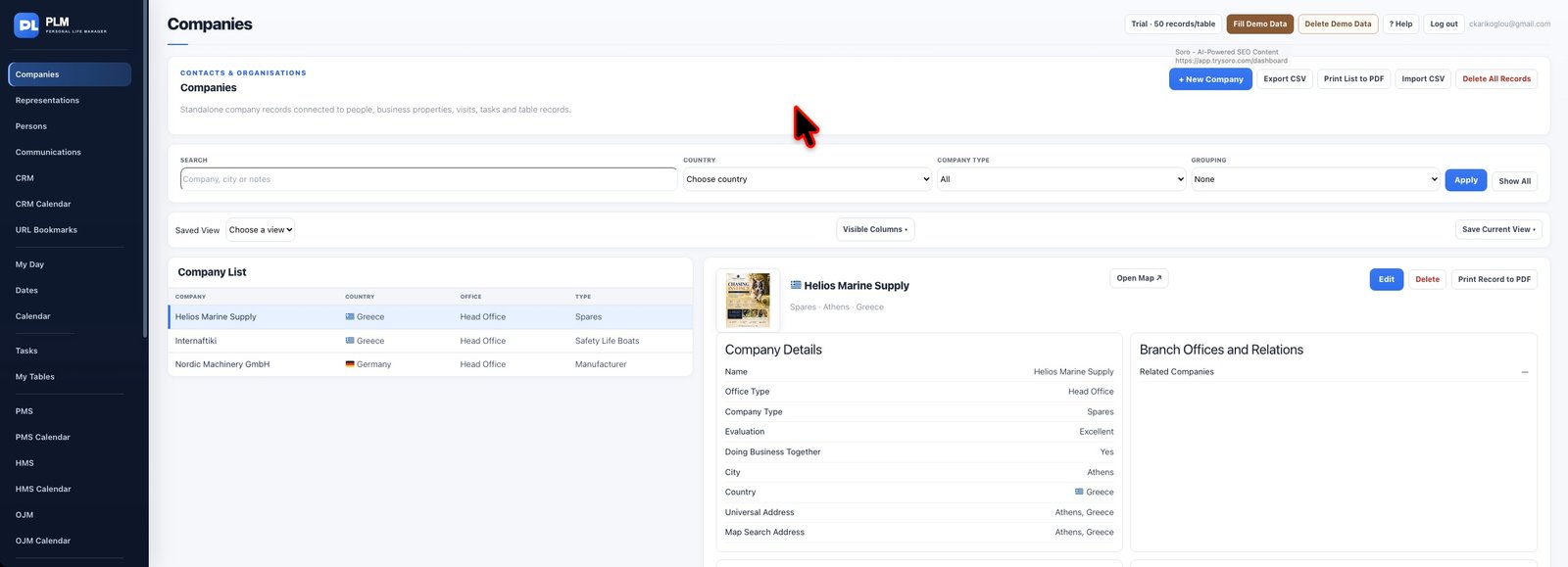Open the Country filter dropdown
1568x567 pixels.
click(808, 179)
